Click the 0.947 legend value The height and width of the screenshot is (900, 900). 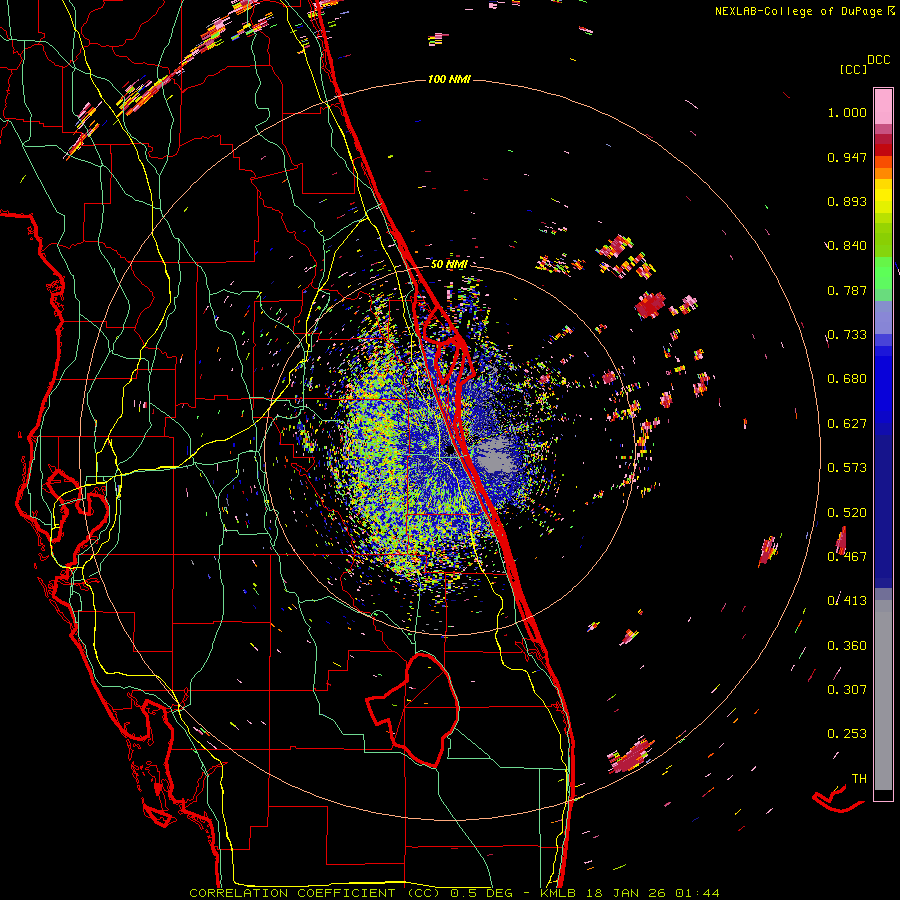(847, 157)
